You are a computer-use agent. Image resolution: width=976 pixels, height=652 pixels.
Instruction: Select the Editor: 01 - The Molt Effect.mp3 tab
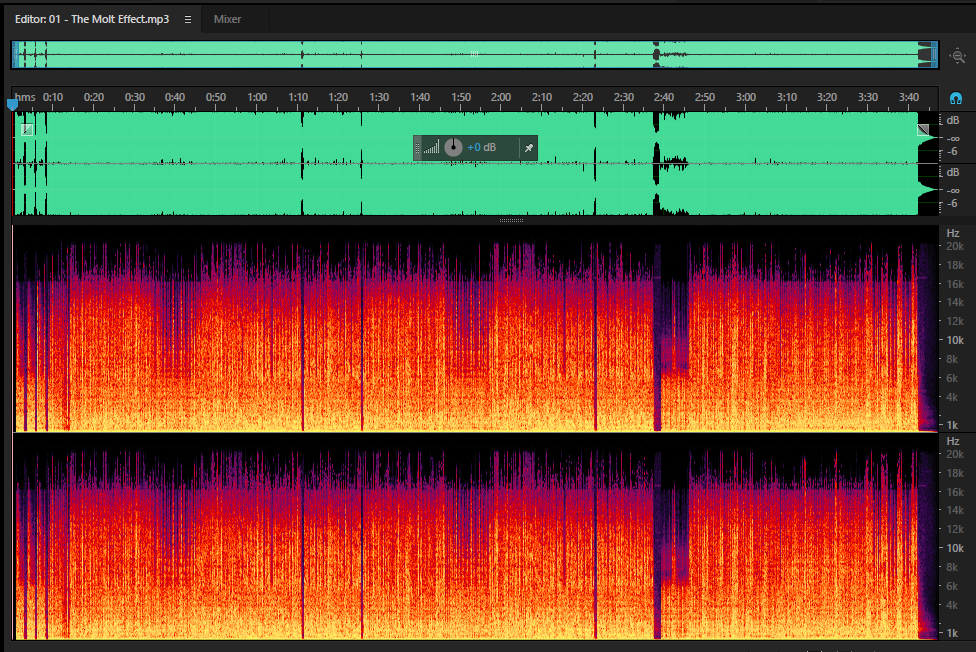[x=92, y=19]
